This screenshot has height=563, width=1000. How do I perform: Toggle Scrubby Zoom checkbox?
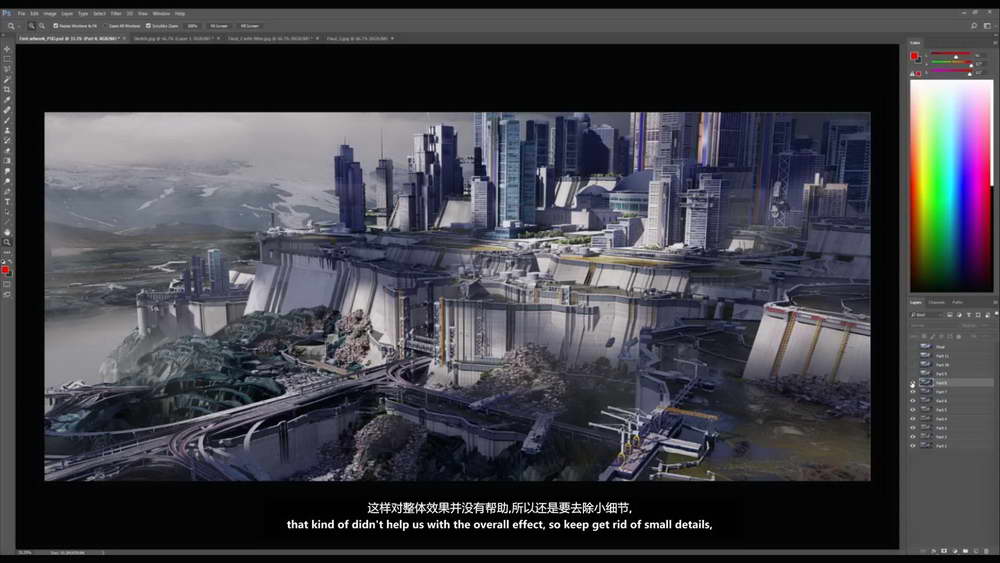coord(148,26)
